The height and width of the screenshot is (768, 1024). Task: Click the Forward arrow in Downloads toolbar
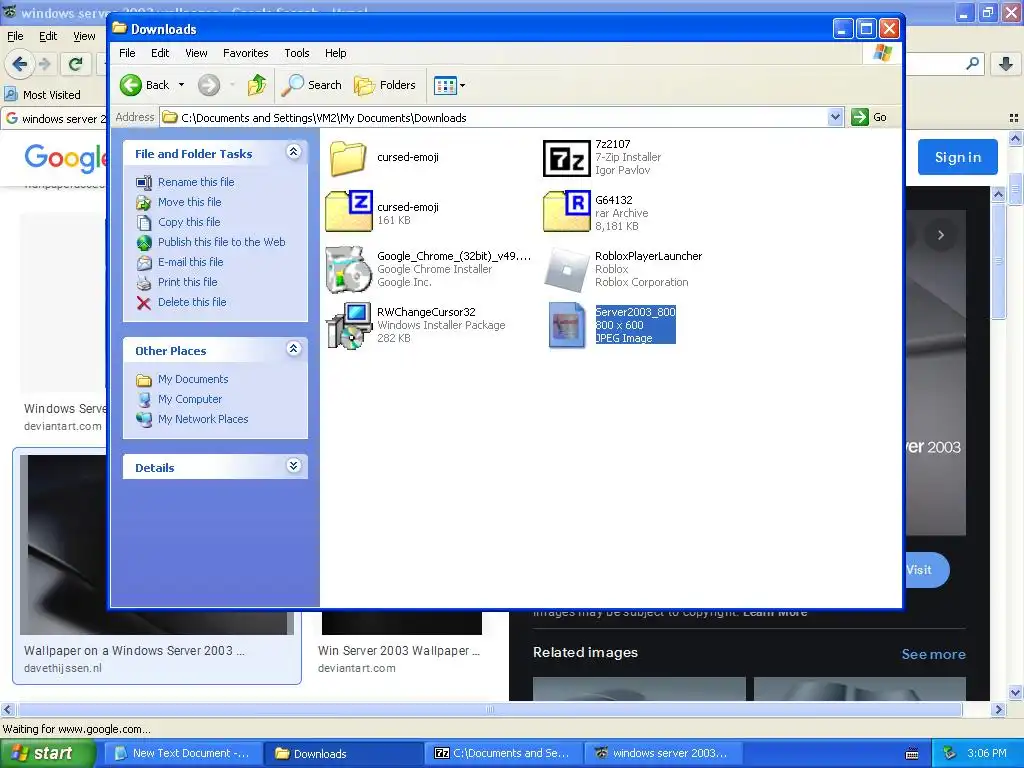pos(209,85)
